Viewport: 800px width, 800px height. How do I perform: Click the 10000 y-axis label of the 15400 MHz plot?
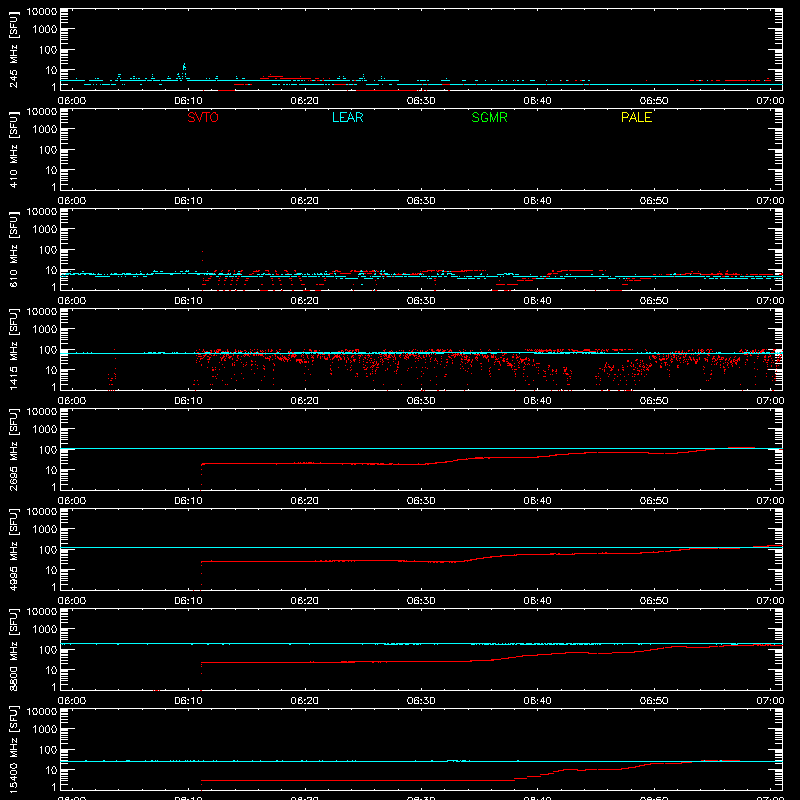point(42,712)
